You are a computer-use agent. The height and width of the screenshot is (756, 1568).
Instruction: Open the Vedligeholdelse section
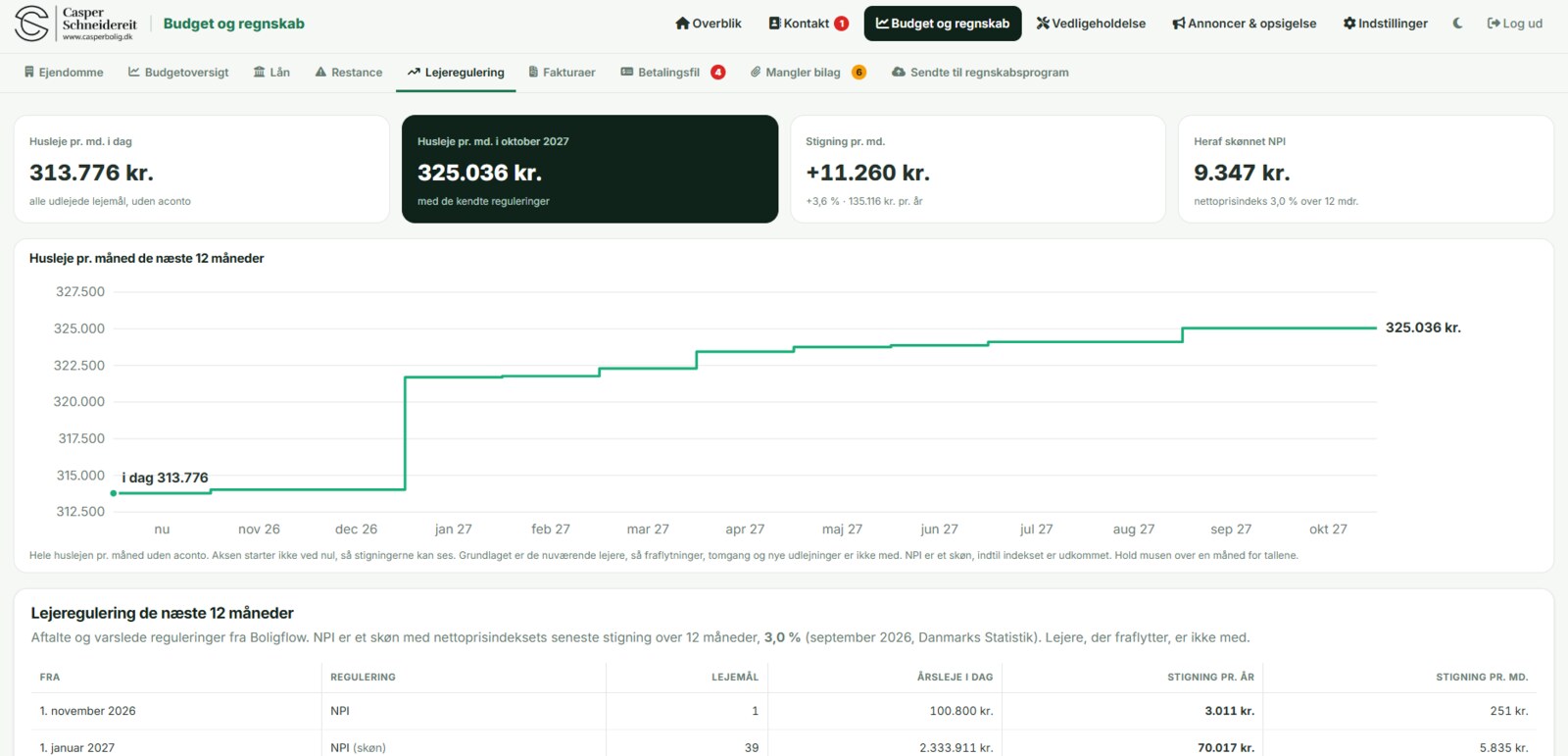pyautogui.click(x=1091, y=24)
